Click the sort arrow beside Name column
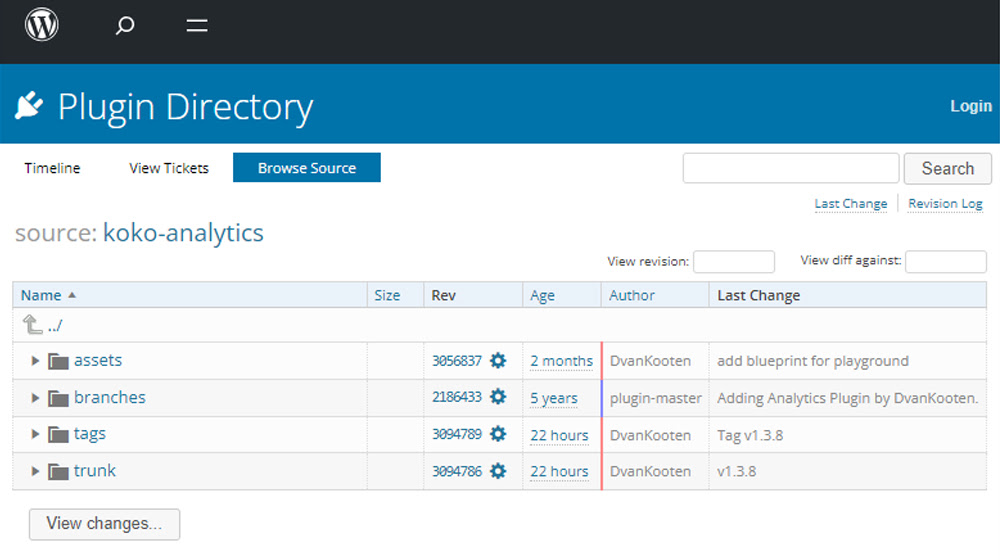1000x560 pixels. 72,295
